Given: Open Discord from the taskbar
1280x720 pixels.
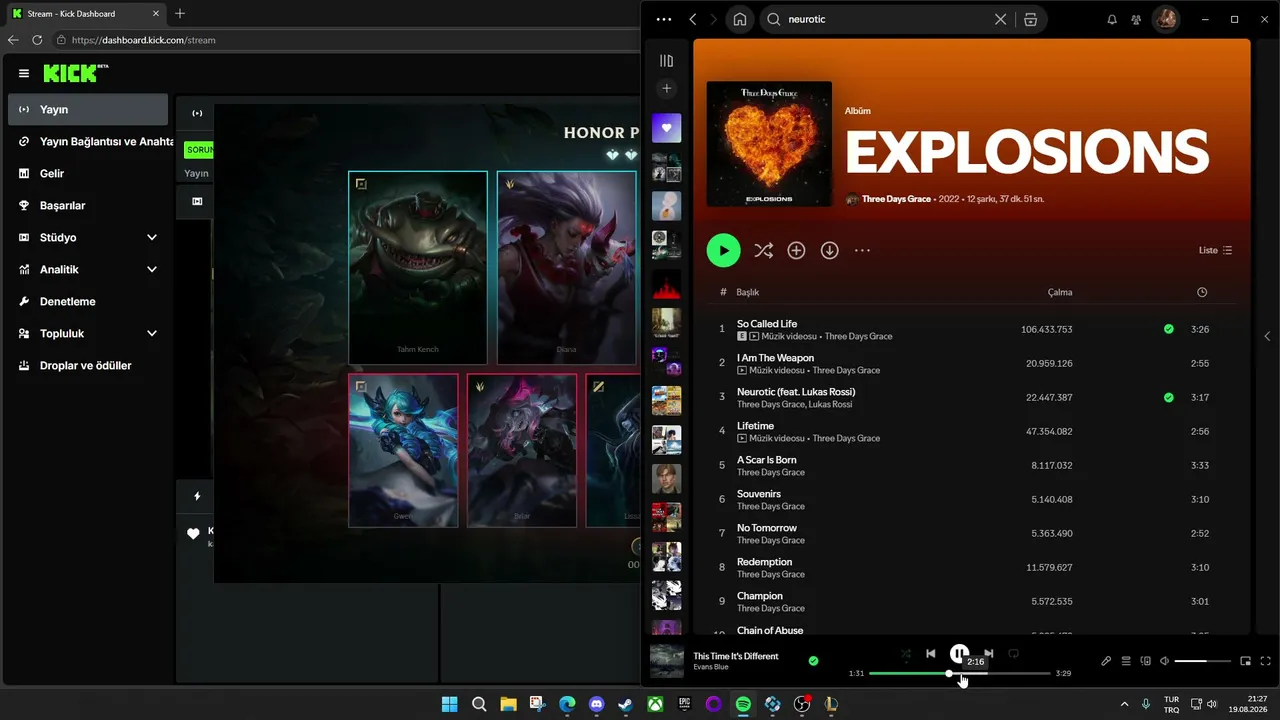Looking at the screenshot, I should 597,704.
